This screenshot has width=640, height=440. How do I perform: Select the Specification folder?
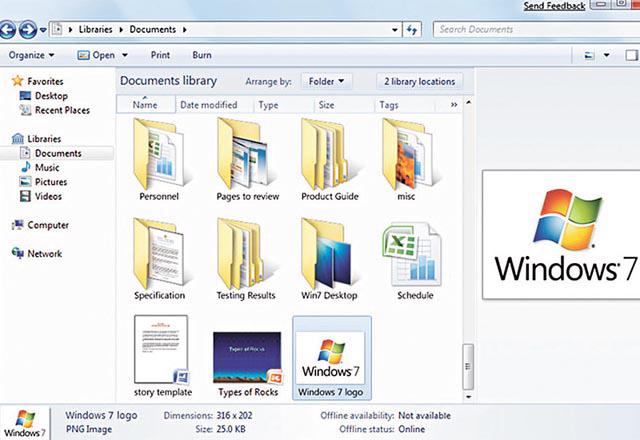(159, 260)
